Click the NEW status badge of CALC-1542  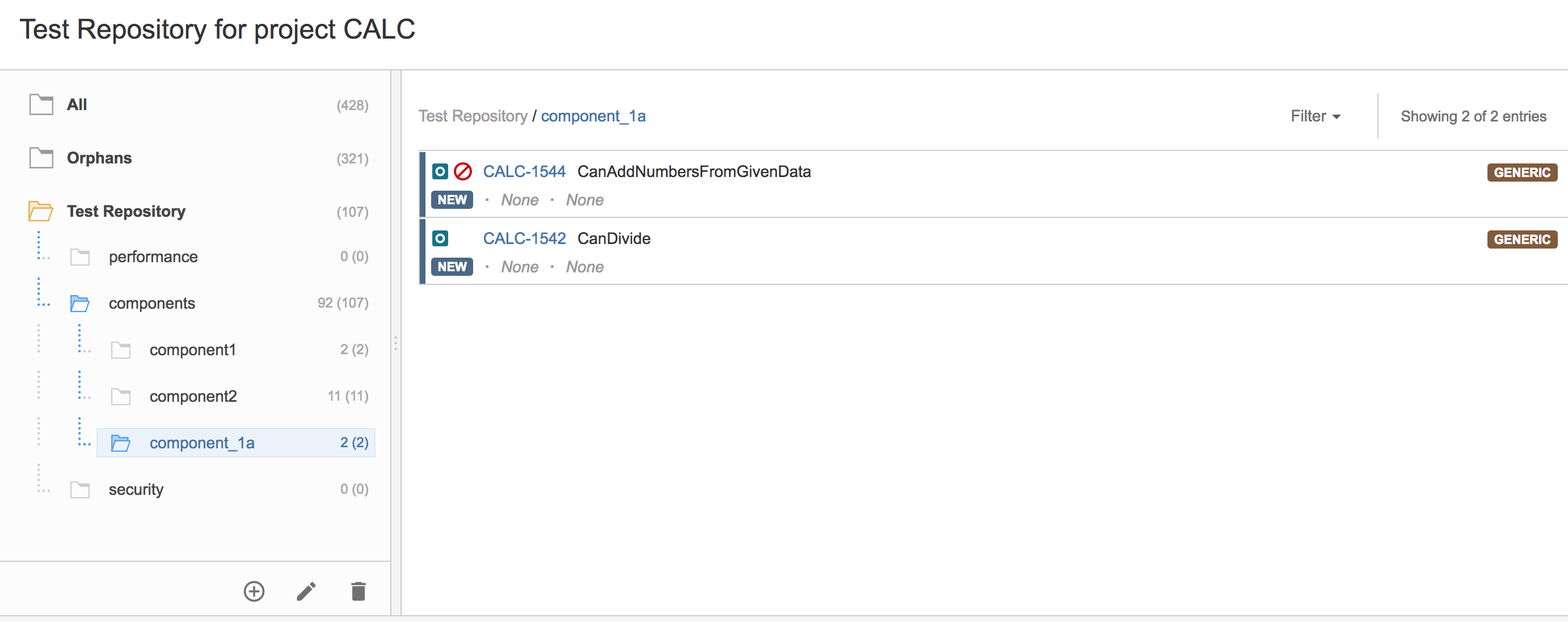pos(452,267)
